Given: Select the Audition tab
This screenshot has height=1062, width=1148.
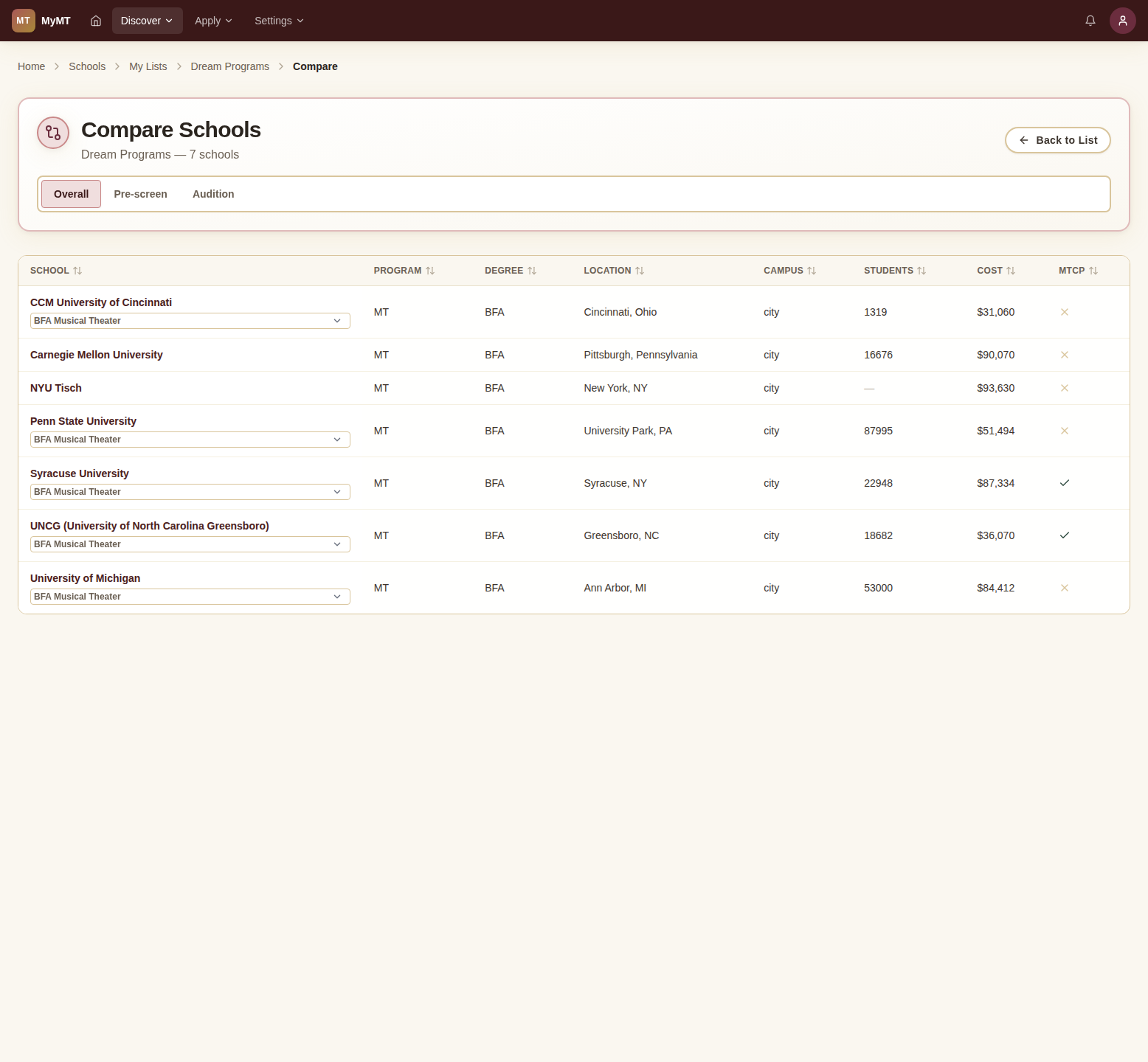Looking at the screenshot, I should [x=213, y=194].
